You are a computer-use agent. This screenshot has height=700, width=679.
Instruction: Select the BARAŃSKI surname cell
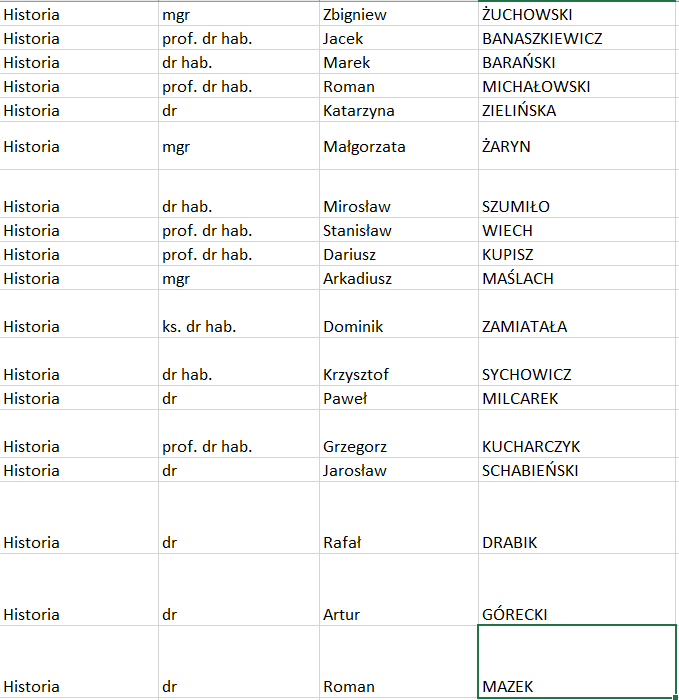[518, 63]
